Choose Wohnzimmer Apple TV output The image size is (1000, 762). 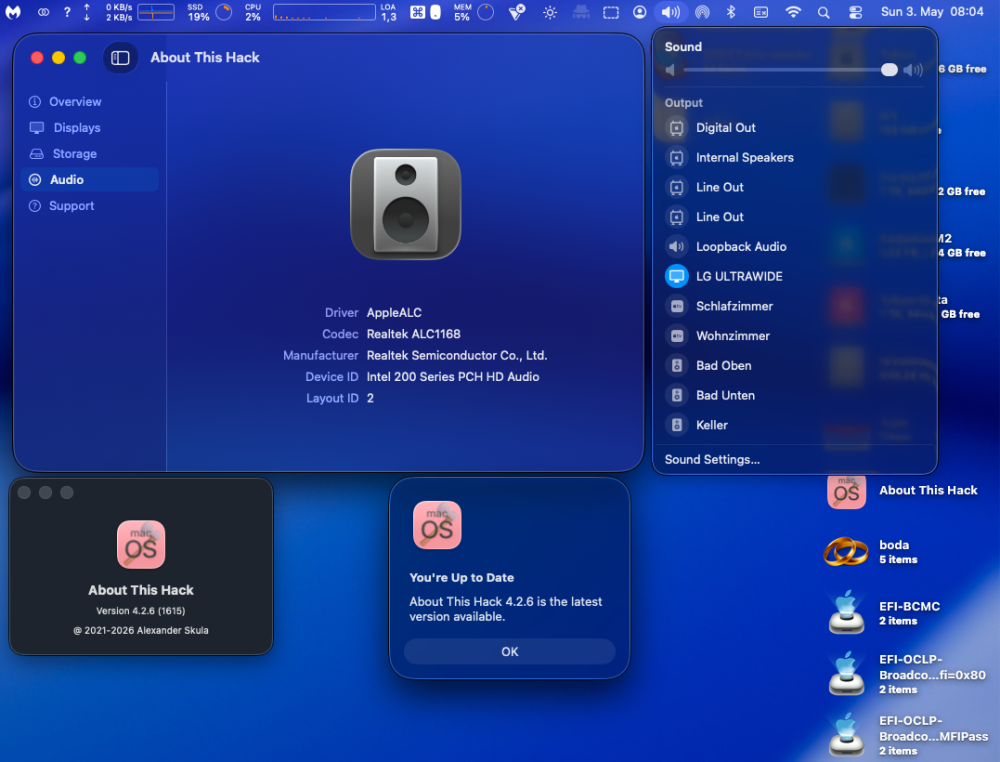point(794,336)
